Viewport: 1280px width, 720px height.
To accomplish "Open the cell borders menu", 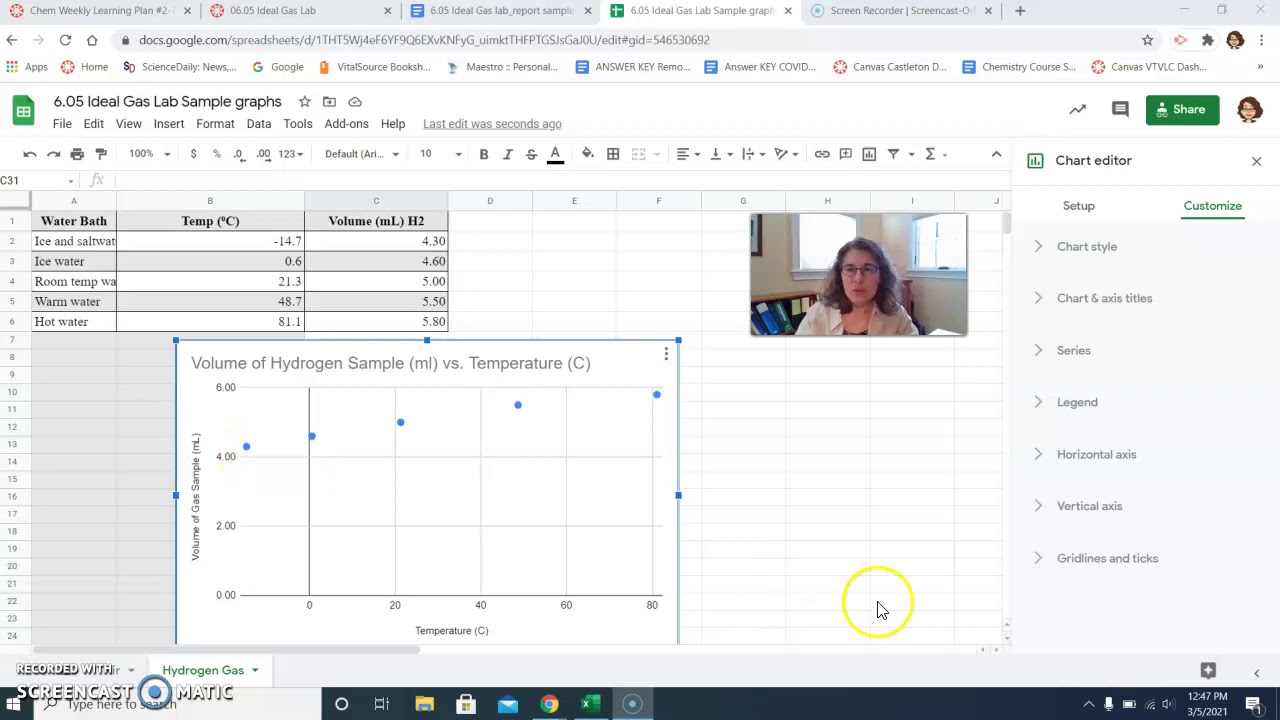I will pos(613,154).
